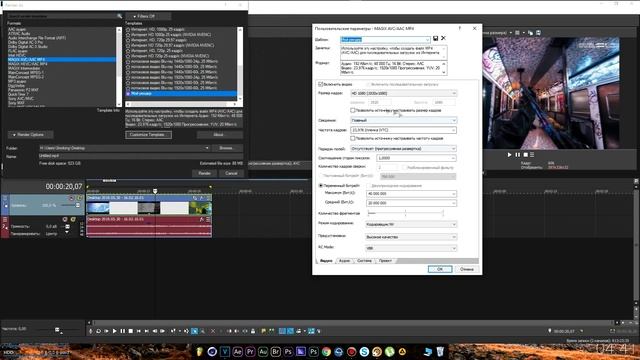This screenshot has height=360, width=640.
Task: Click the About button in Render As
Action: [x=219, y=135]
